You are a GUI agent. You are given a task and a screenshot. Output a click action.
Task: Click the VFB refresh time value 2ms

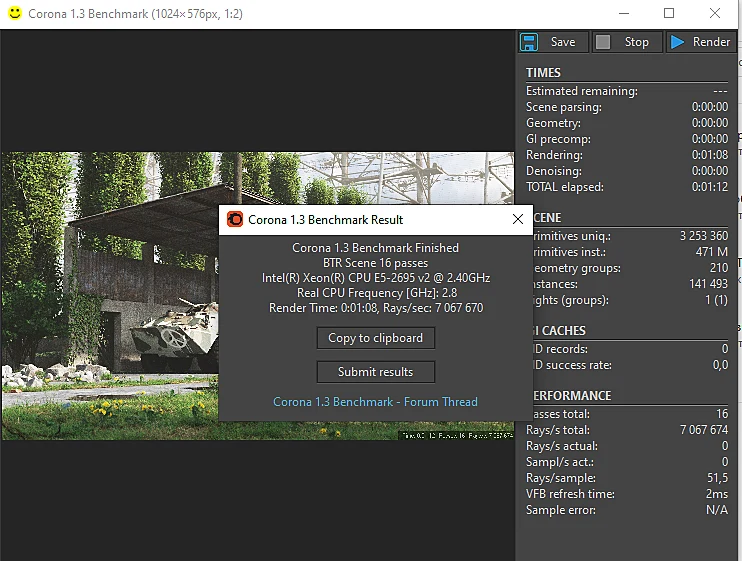pos(716,494)
